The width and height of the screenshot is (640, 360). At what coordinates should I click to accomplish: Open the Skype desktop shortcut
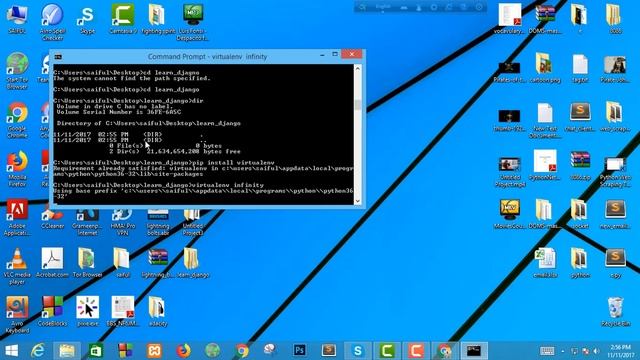point(87,20)
